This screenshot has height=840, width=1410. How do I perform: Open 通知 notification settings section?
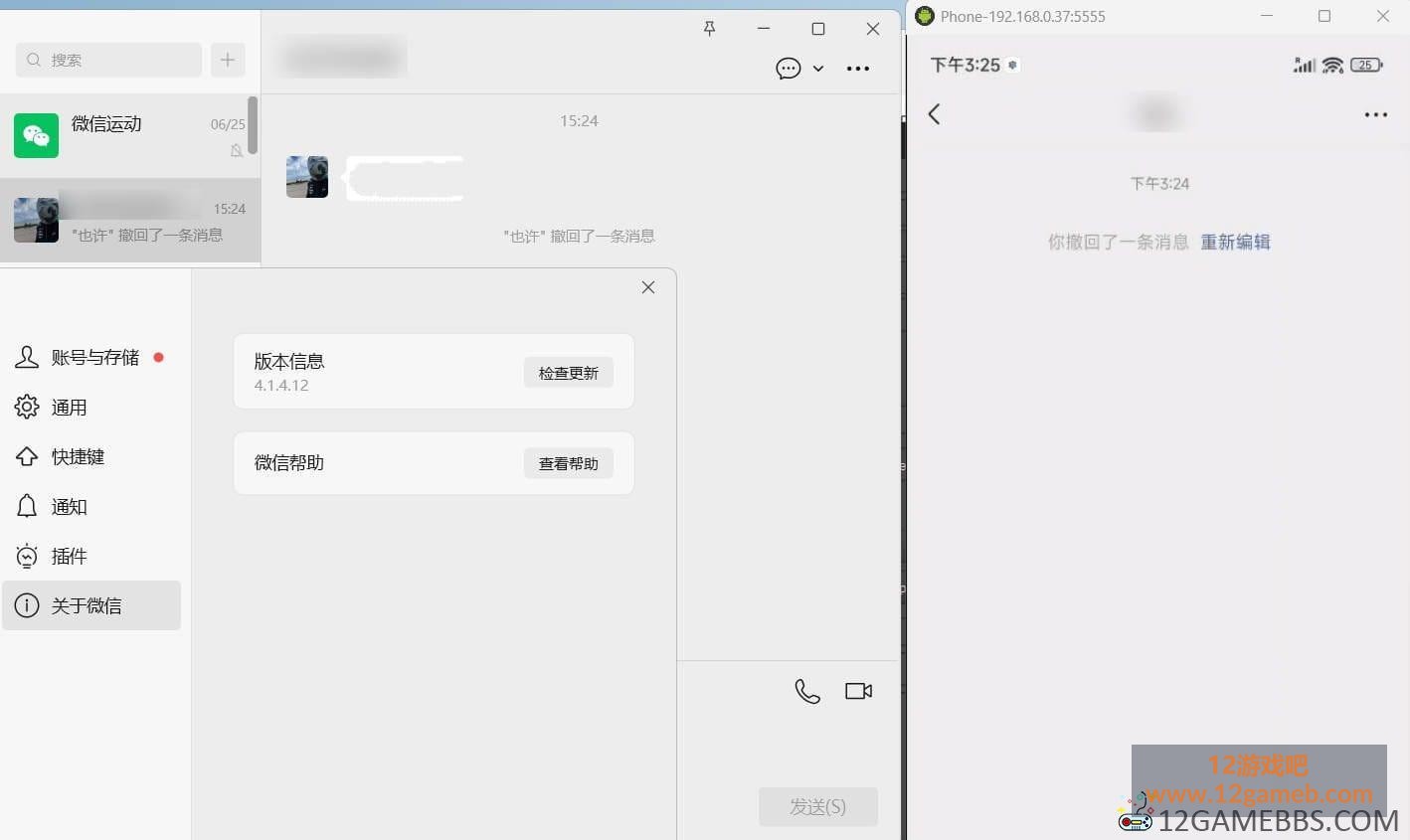tap(90, 507)
